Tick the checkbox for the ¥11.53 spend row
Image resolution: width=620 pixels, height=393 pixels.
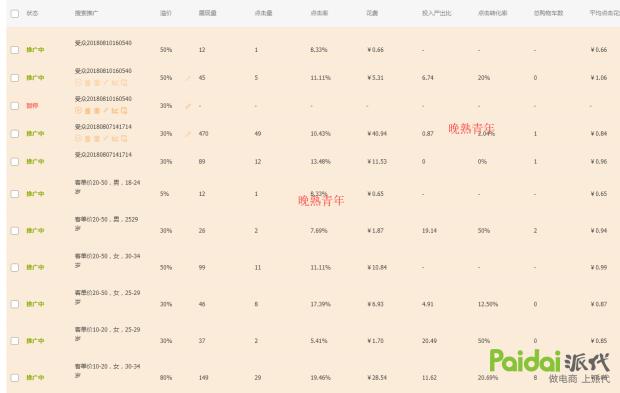point(15,162)
